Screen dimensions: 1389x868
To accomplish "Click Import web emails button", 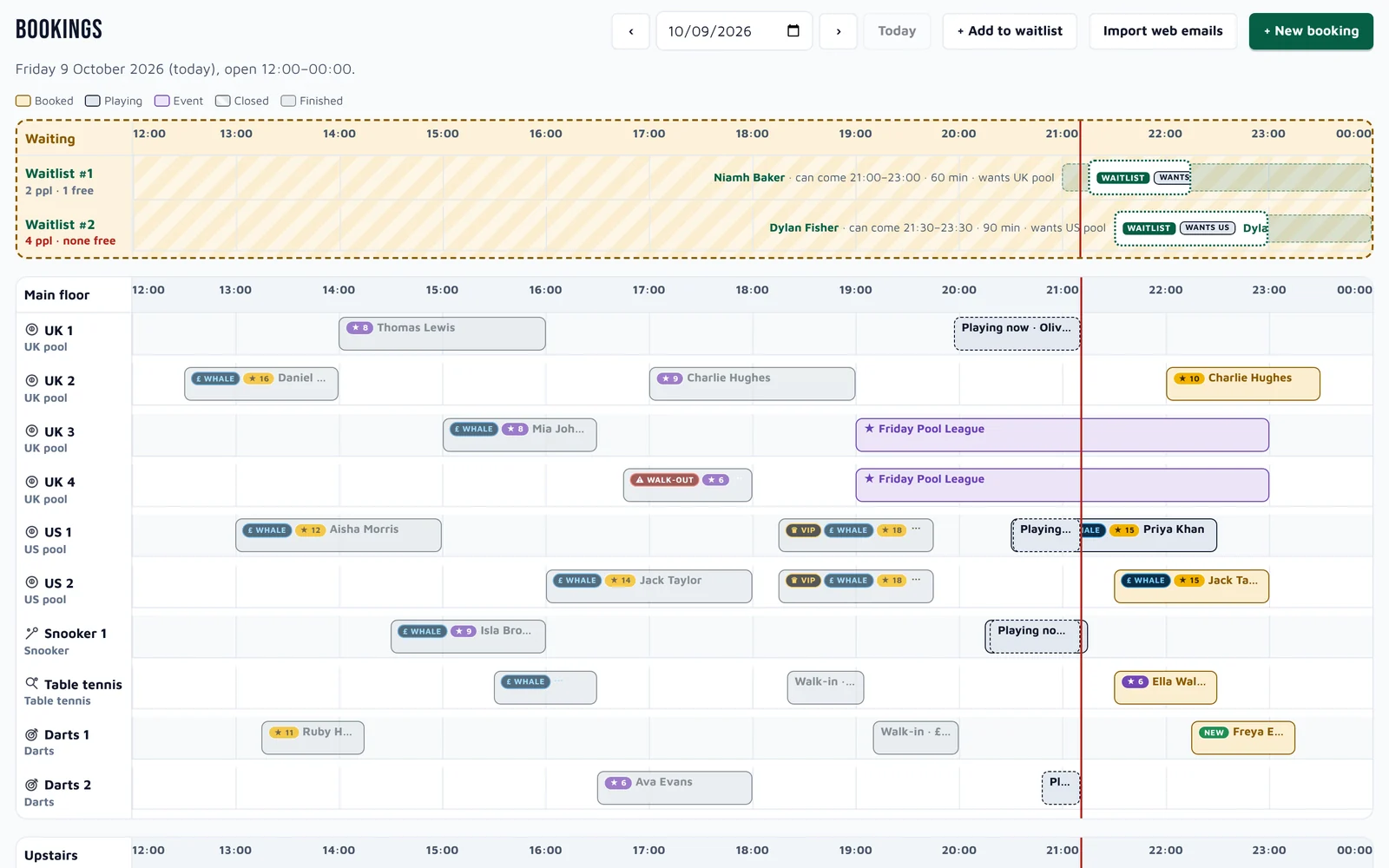I will 1162,31.
